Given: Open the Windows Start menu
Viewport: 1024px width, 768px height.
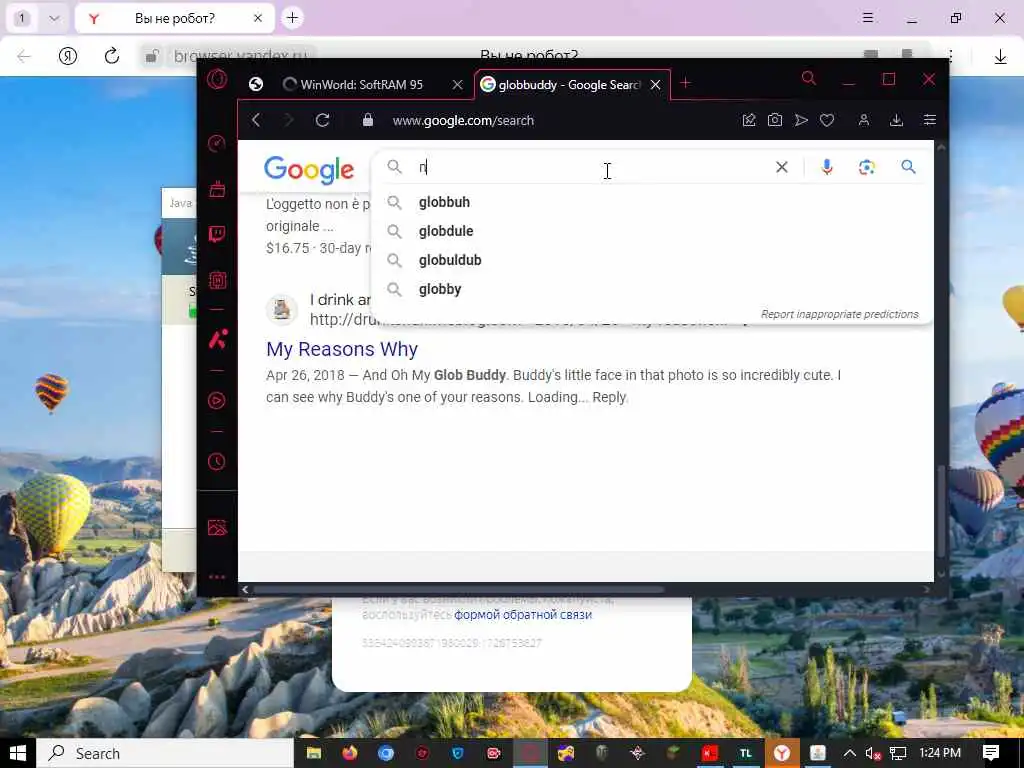Looking at the screenshot, I should [x=18, y=753].
